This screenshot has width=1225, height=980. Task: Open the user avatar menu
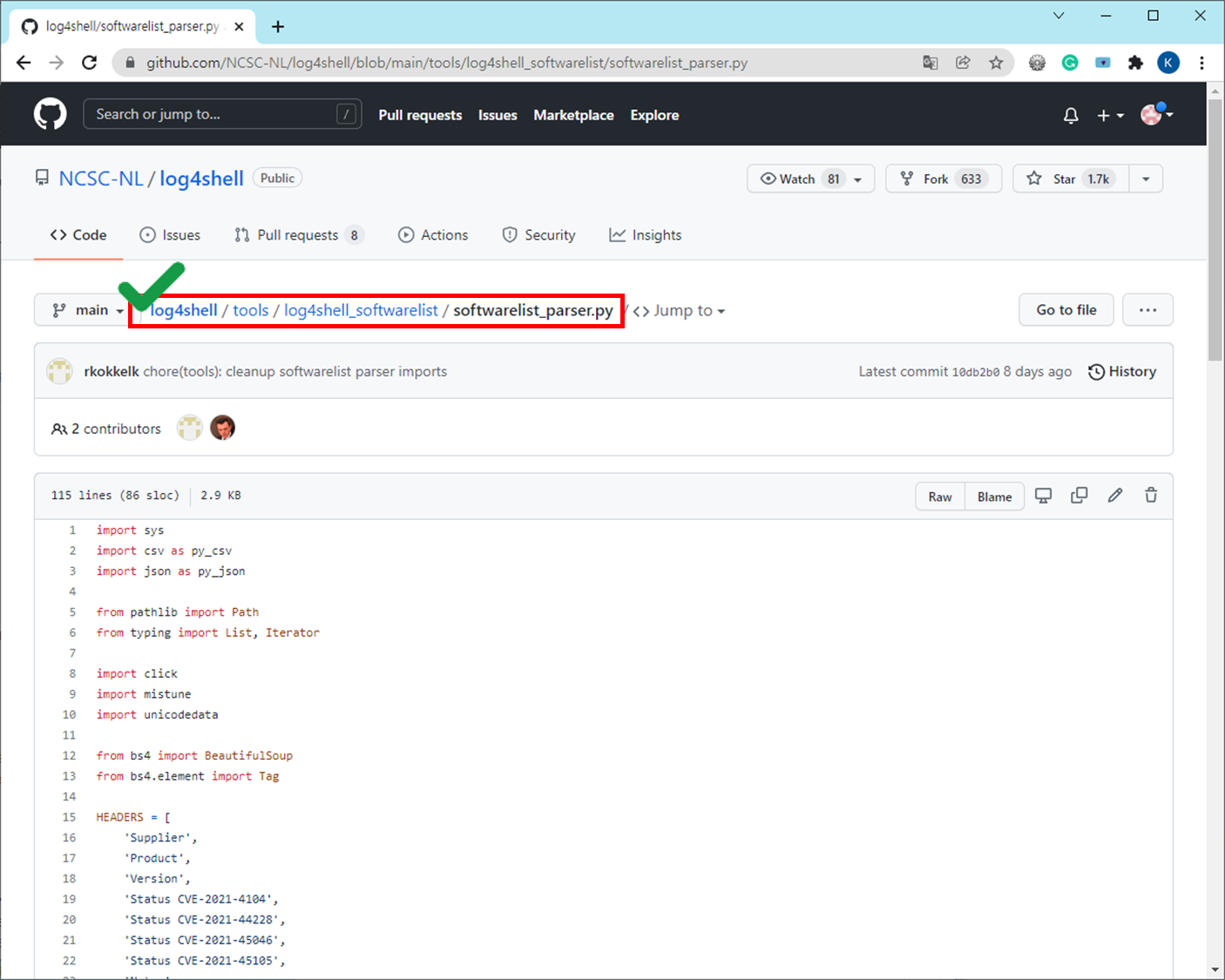[x=1157, y=114]
